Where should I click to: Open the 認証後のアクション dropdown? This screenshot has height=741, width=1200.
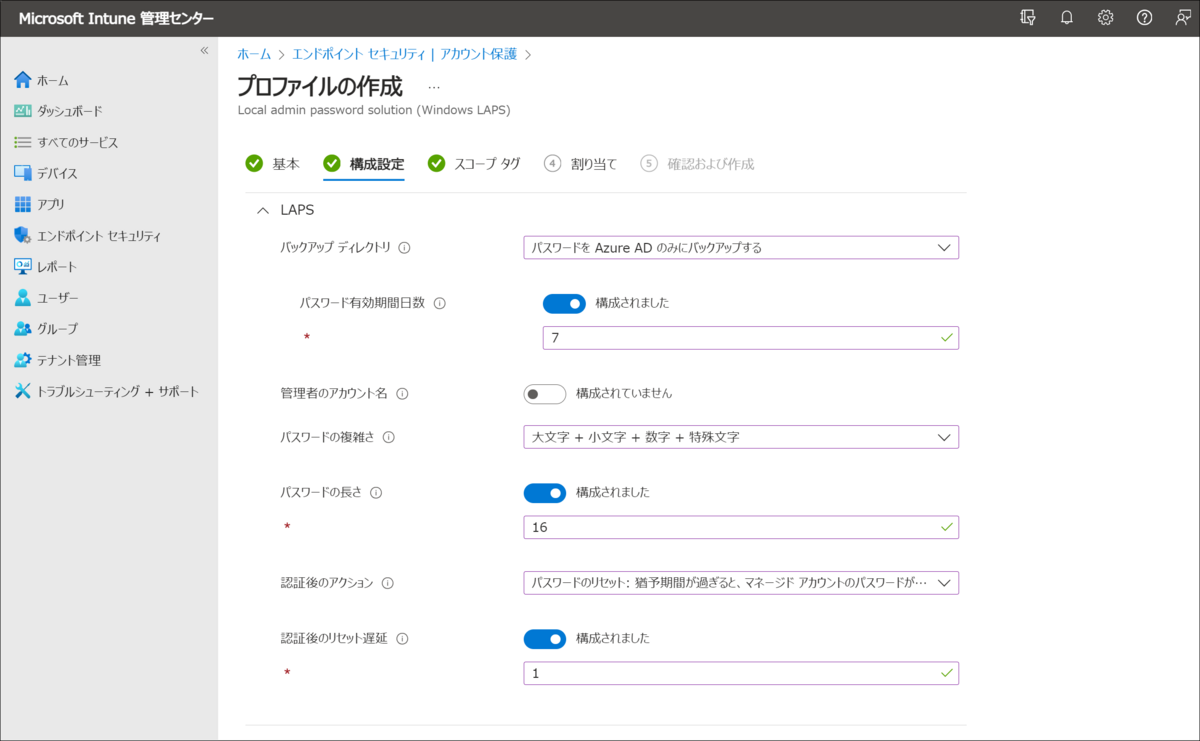coord(741,583)
